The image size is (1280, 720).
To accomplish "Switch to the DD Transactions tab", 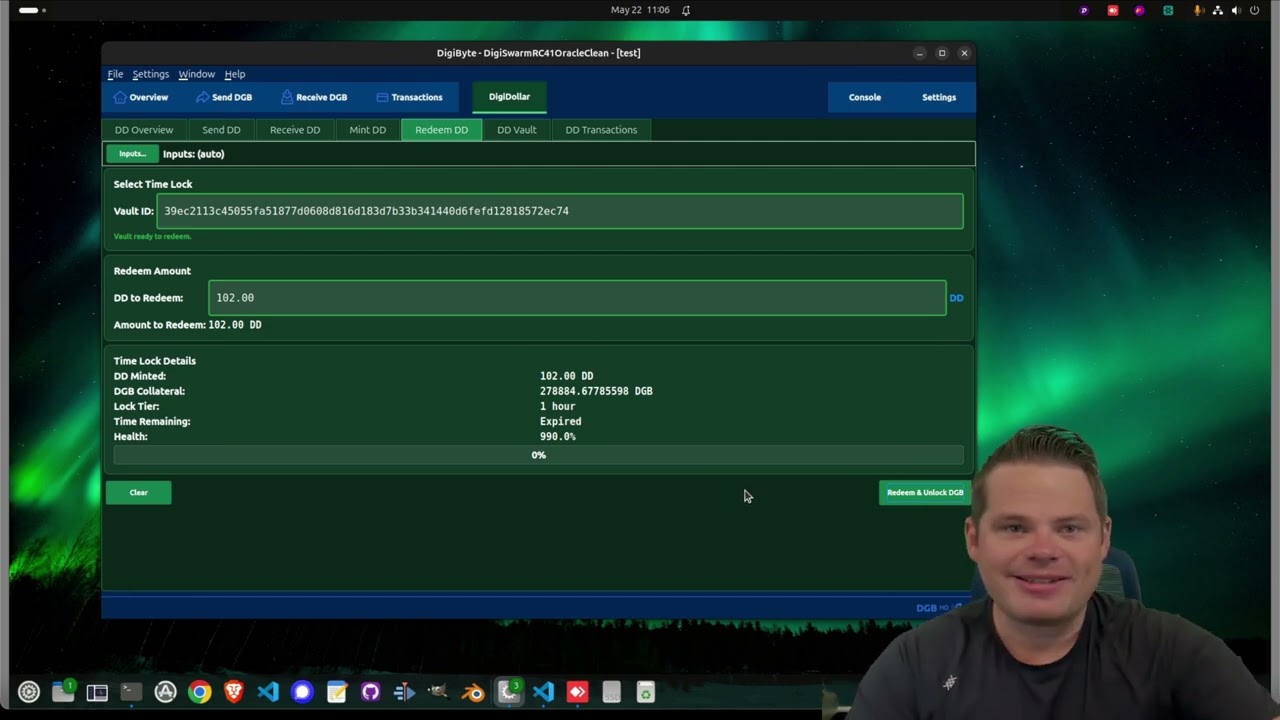I will pos(601,130).
